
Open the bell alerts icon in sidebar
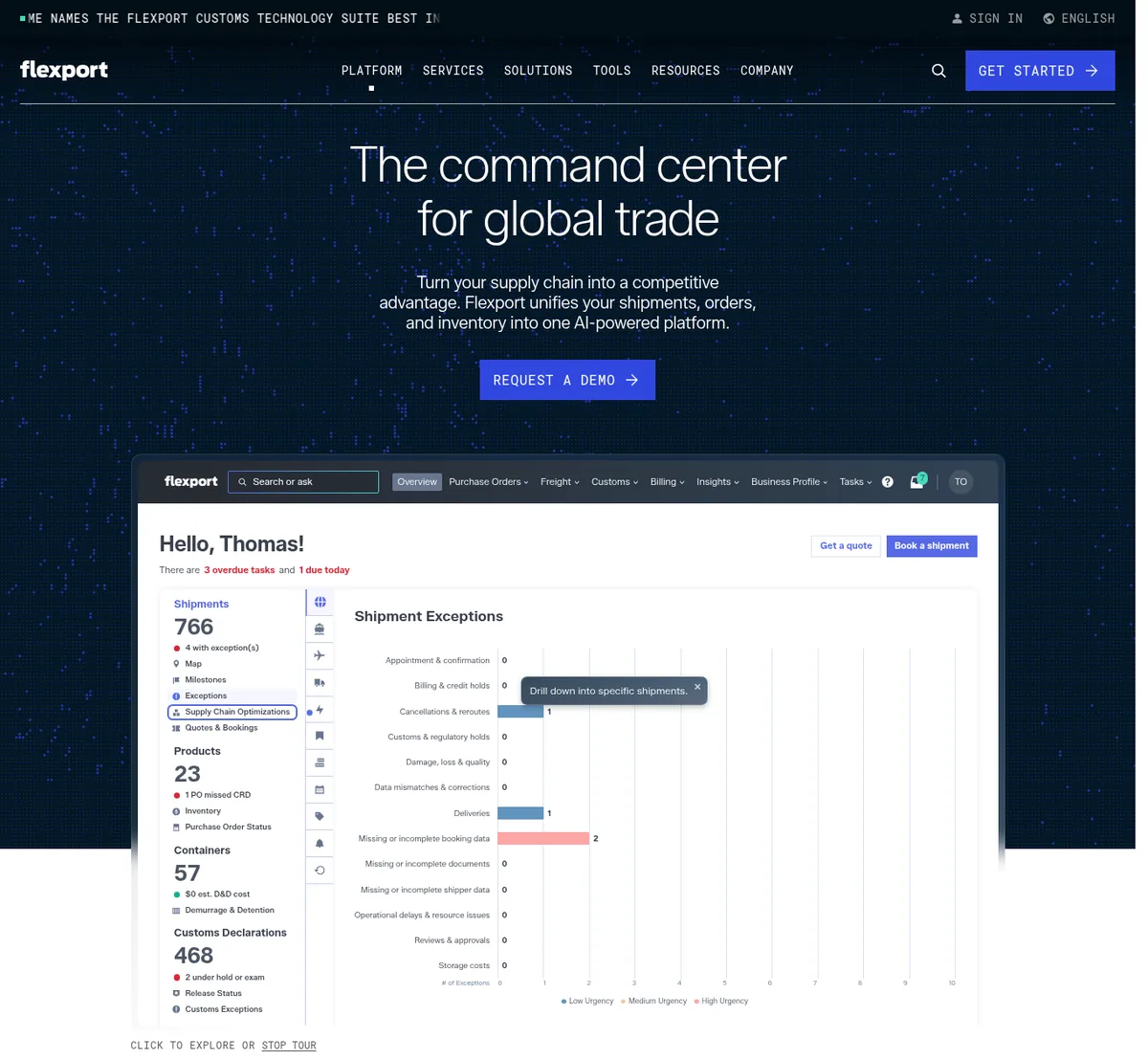pyautogui.click(x=320, y=843)
